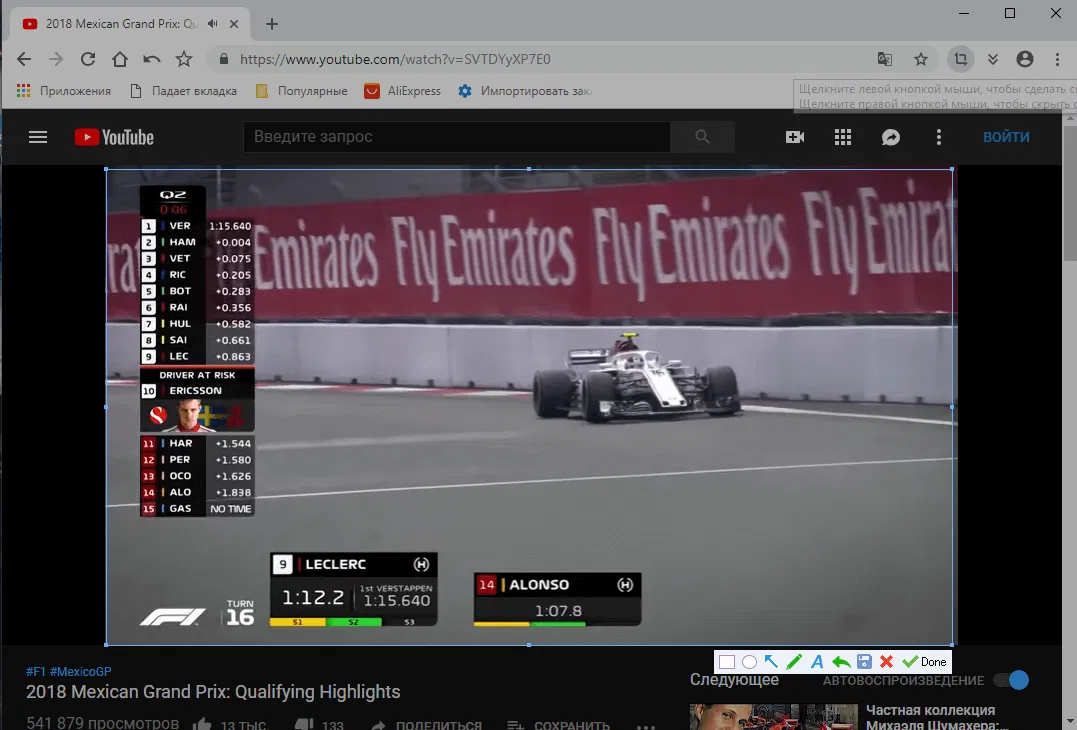Select the rectangle shape tool in screenshot toolbar

[727, 662]
